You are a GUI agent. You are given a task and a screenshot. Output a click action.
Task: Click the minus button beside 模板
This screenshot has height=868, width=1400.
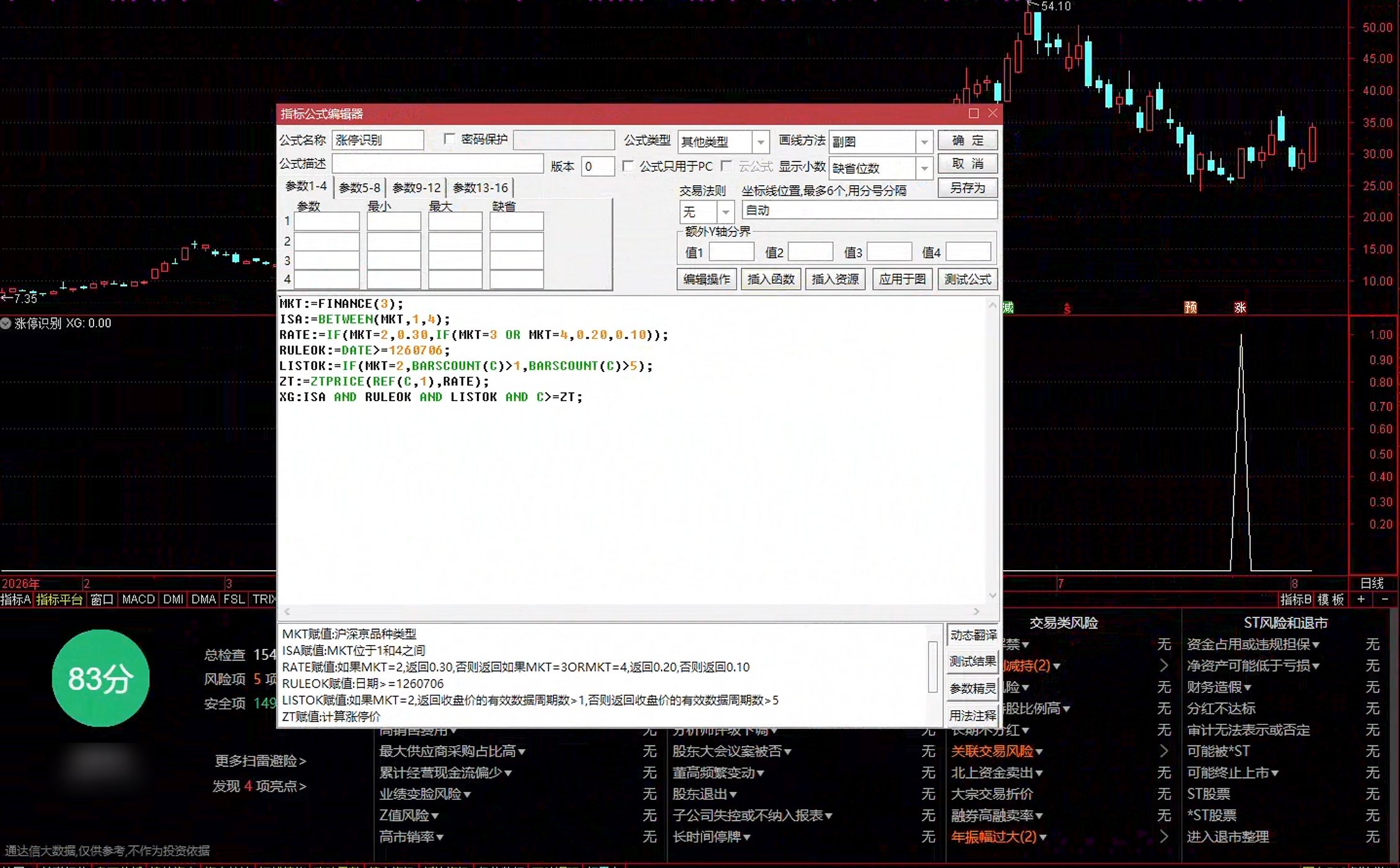1385,599
